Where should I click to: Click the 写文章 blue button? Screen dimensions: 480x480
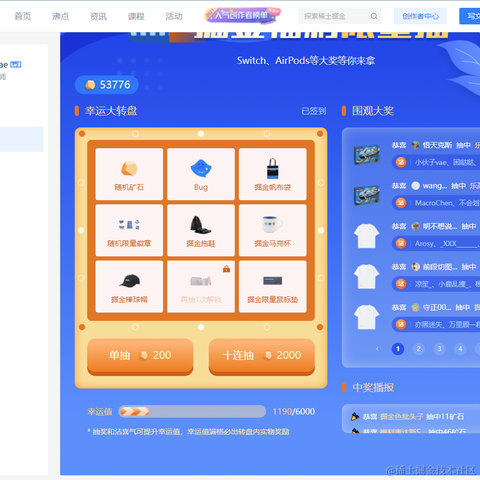470,16
